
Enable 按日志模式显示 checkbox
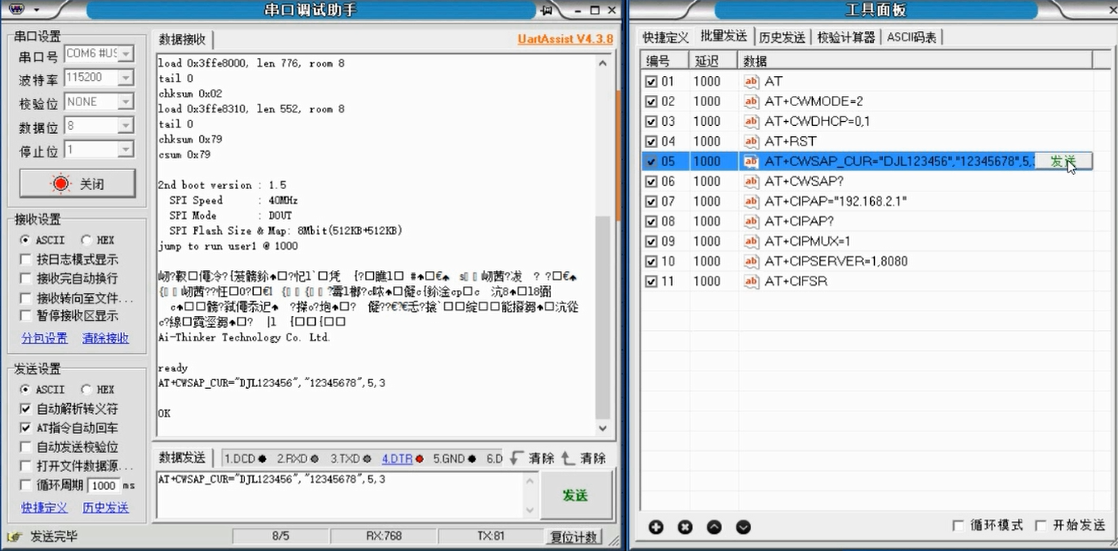point(26,259)
